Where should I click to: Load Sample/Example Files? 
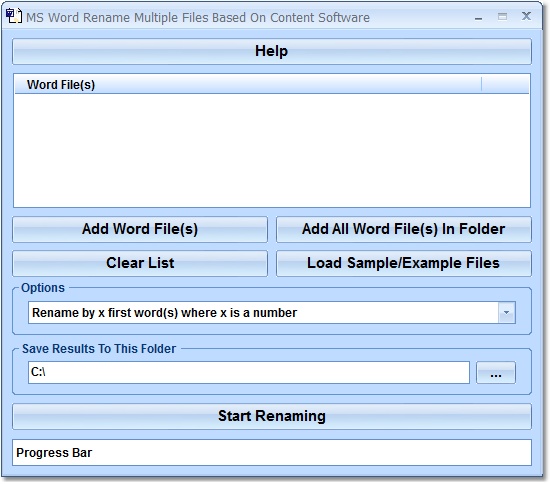tap(404, 263)
